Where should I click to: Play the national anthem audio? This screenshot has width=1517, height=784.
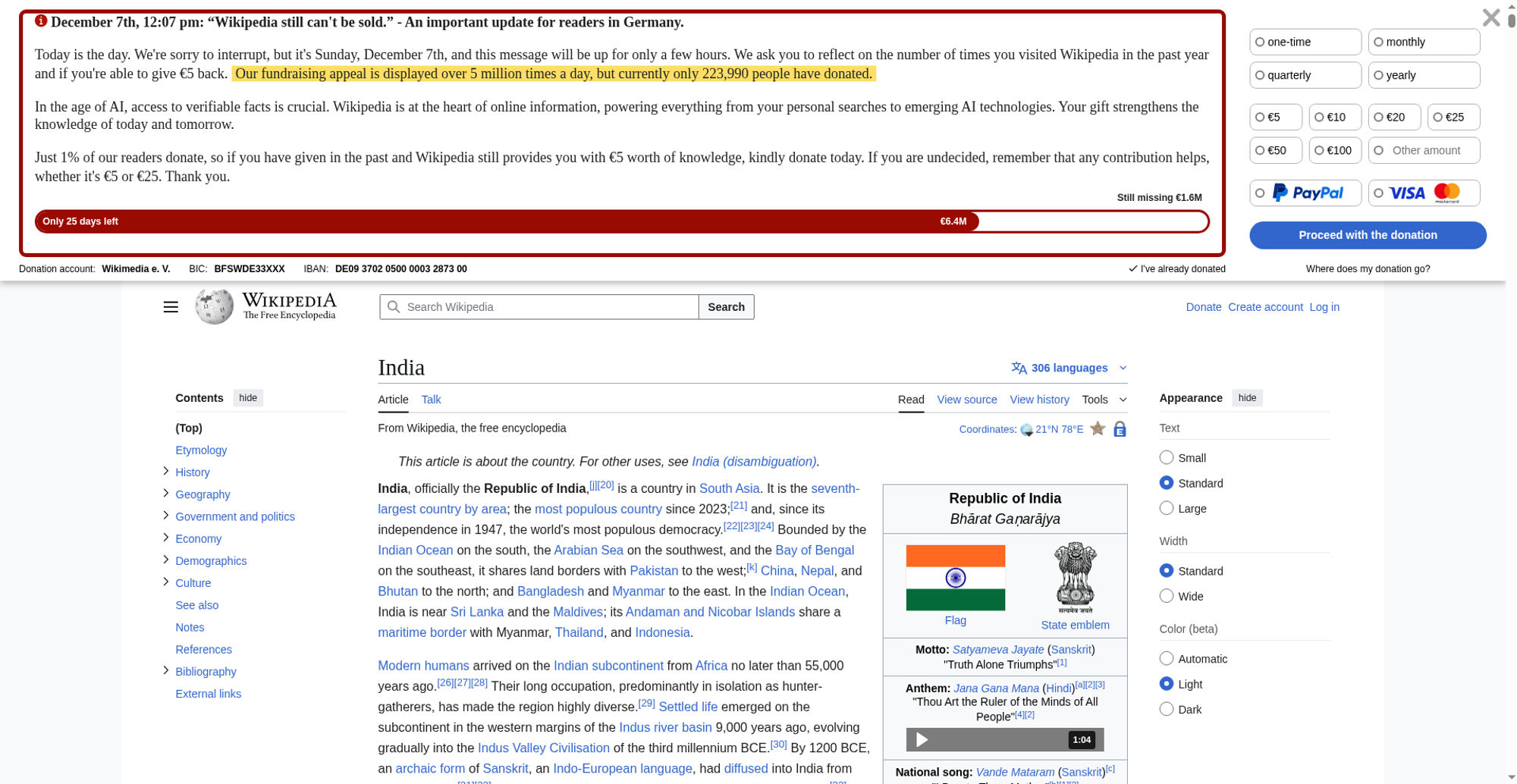(922, 739)
